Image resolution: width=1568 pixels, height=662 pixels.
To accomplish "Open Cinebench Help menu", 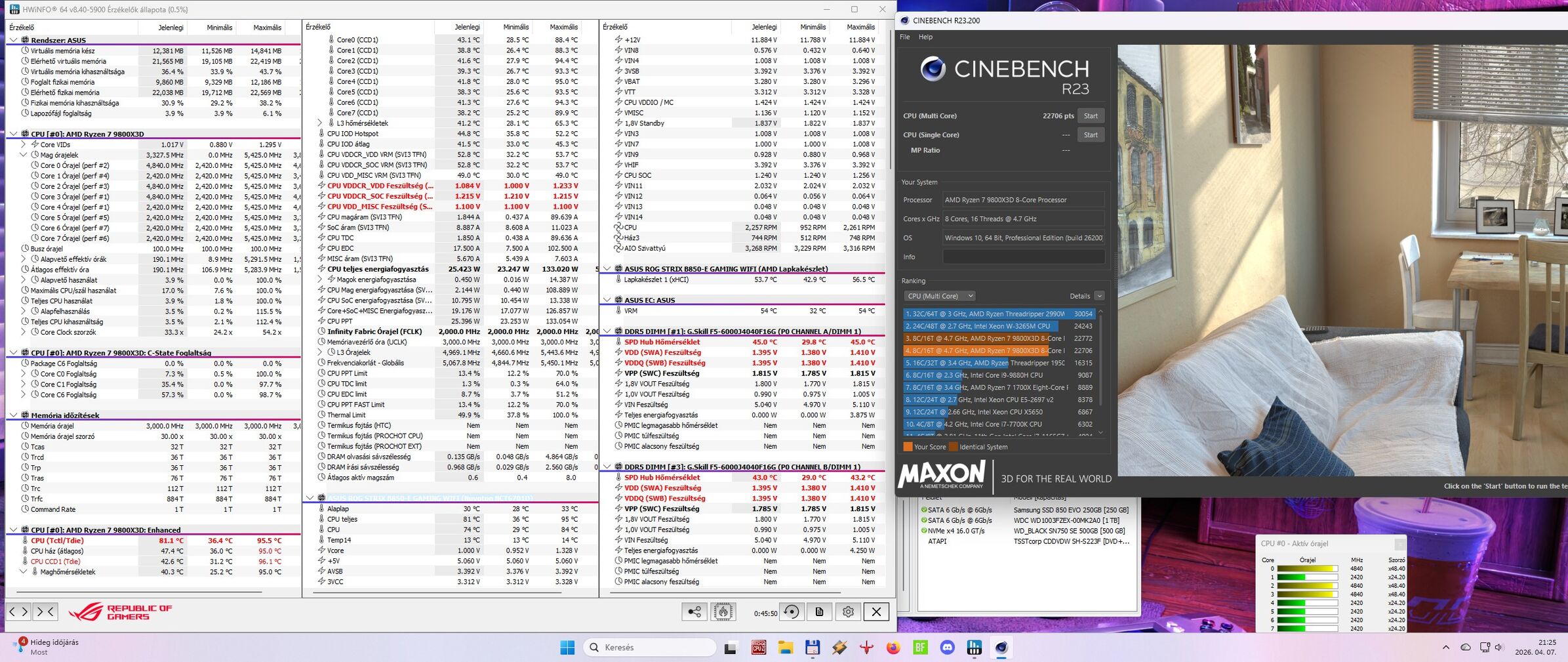I will point(925,37).
